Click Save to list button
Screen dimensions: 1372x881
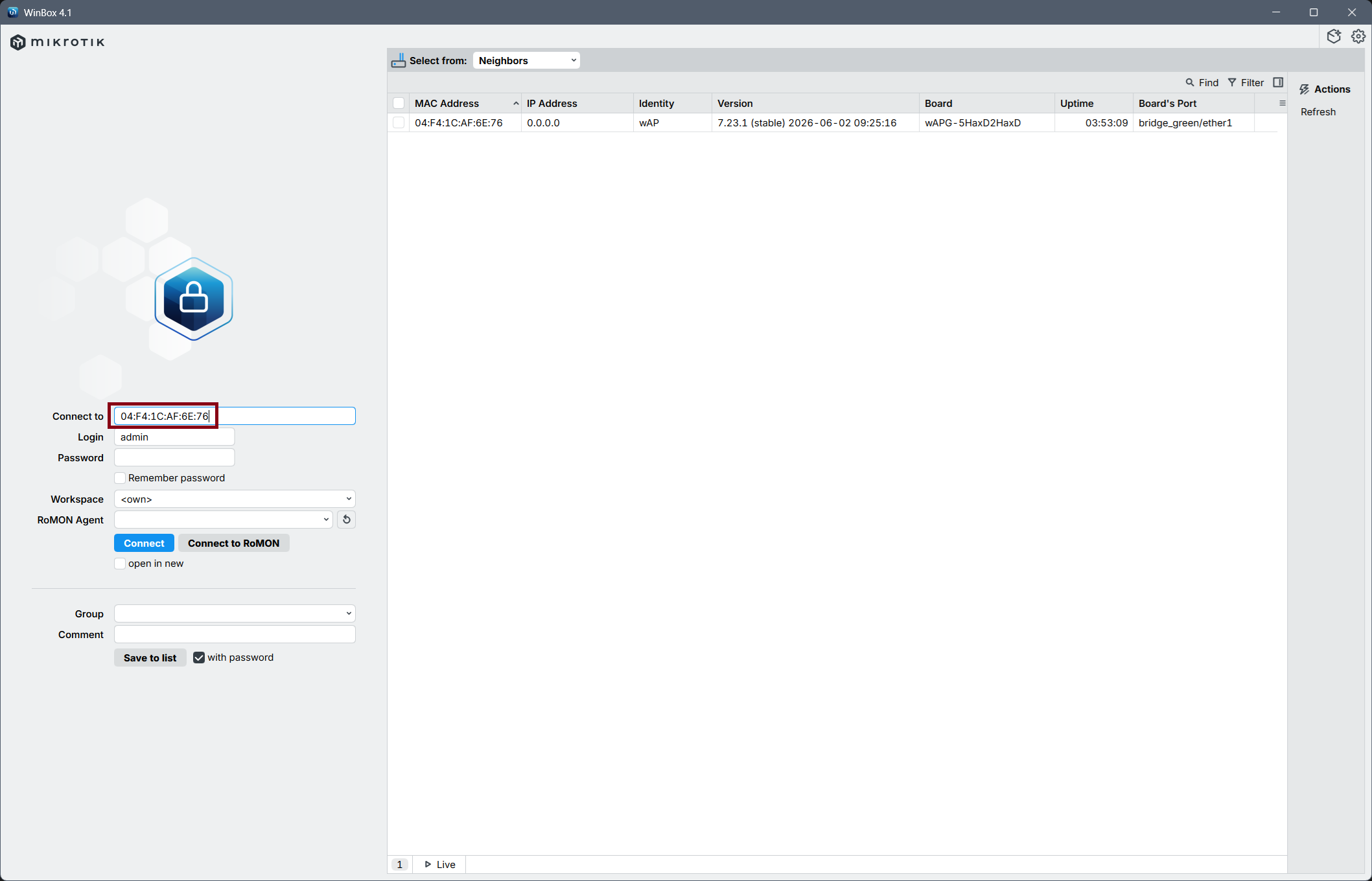150,658
